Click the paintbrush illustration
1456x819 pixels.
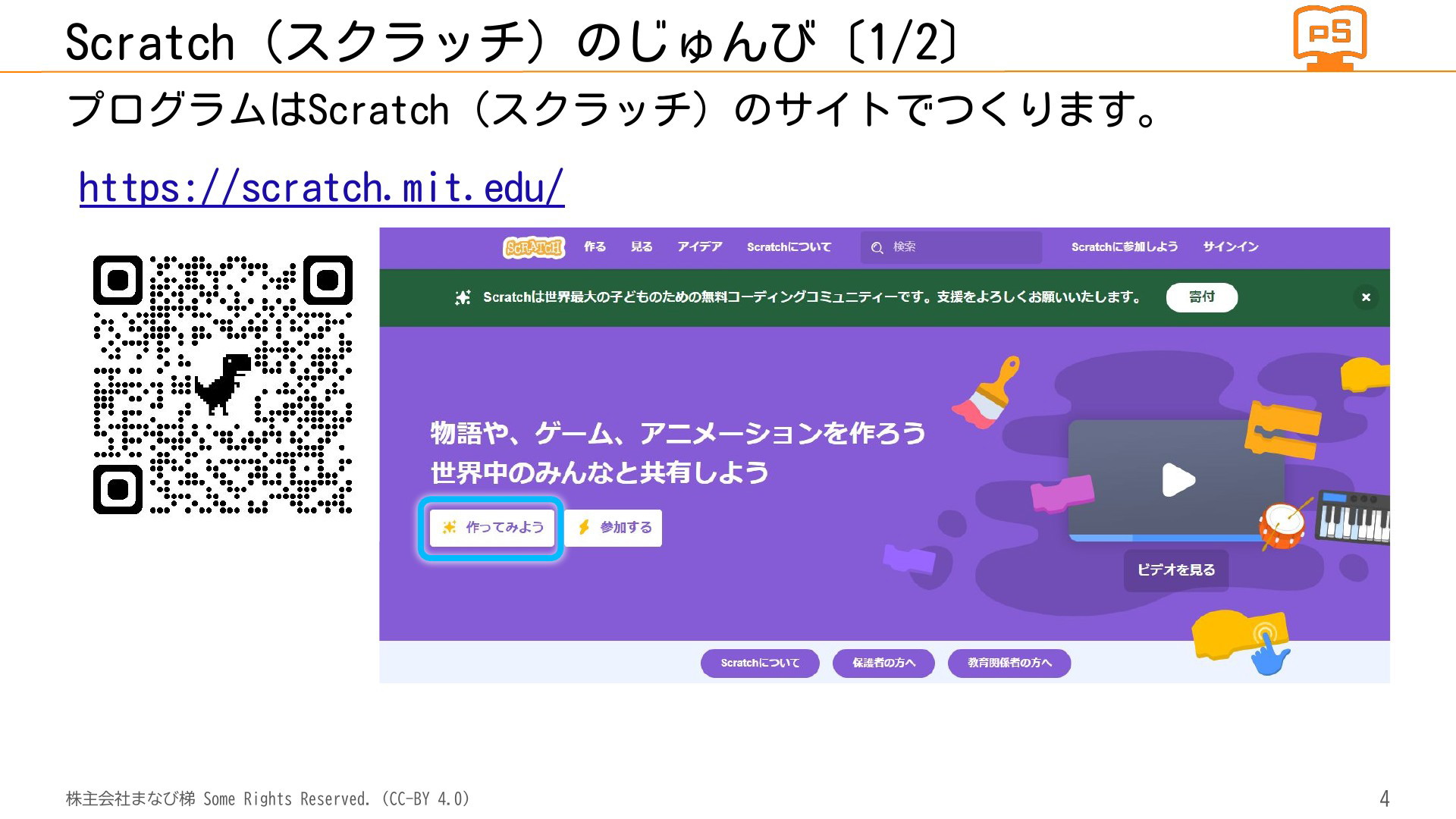(987, 393)
